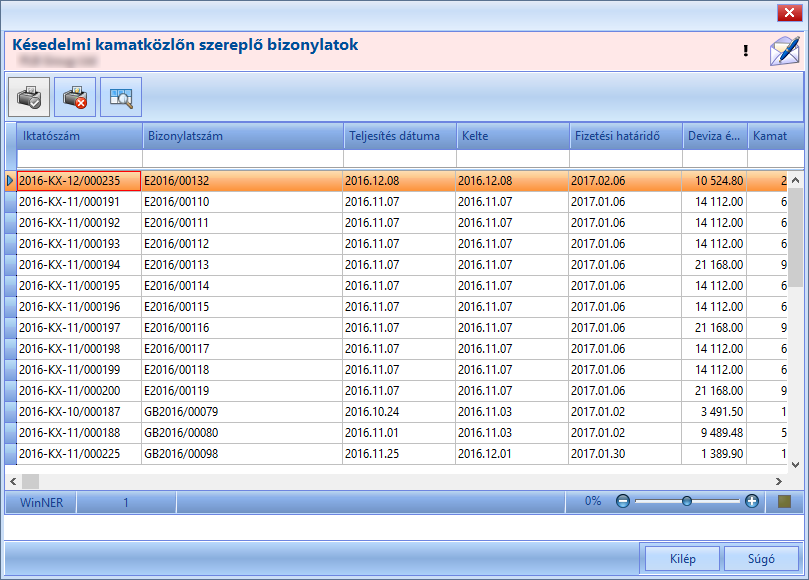Click vertical scrollbar down arrow
Image resolution: width=809 pixels, height=580 pixels.
[795, 465]
